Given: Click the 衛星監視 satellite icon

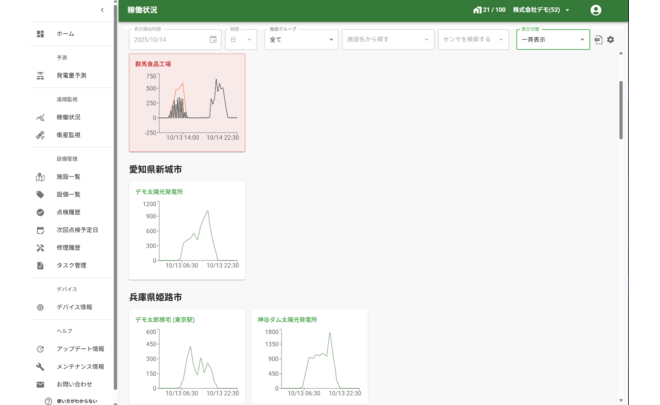Looking at the screenshot, I should (x=40, y=135).
